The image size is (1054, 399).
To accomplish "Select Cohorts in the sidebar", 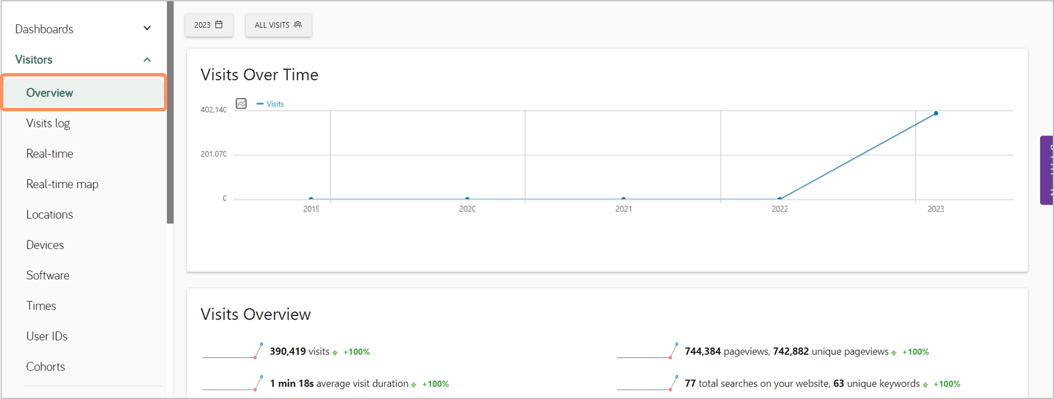I will click(x=46, y=367).
